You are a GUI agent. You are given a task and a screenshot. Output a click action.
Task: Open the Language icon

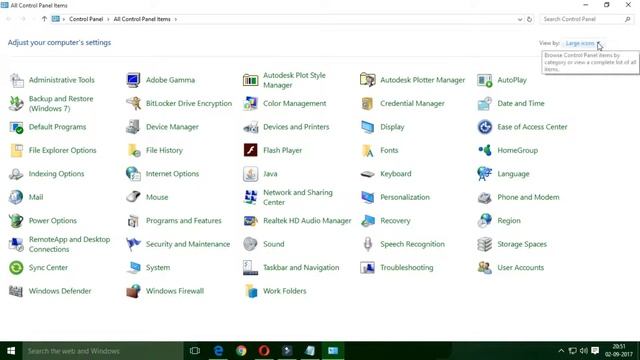(x=485, y=174)
